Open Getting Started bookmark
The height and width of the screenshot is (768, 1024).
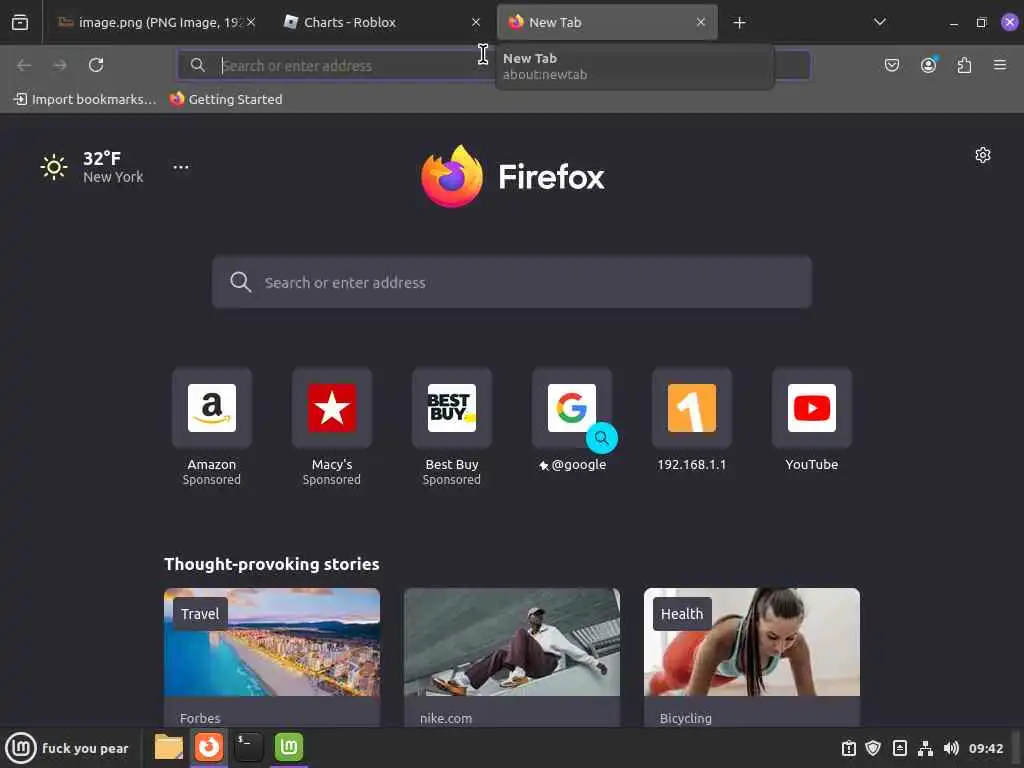pos(226,99)
